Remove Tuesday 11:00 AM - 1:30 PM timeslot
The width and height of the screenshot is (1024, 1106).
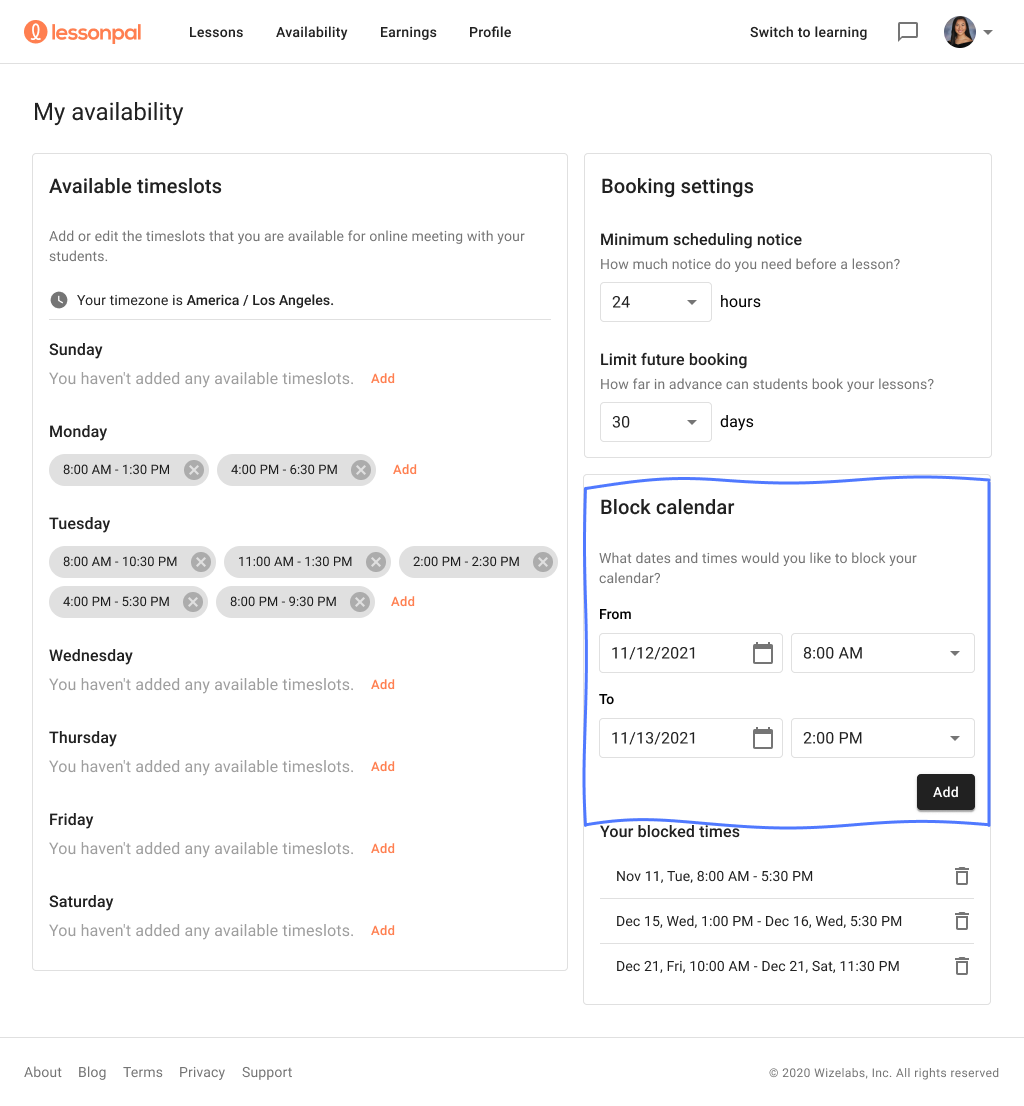376,562
